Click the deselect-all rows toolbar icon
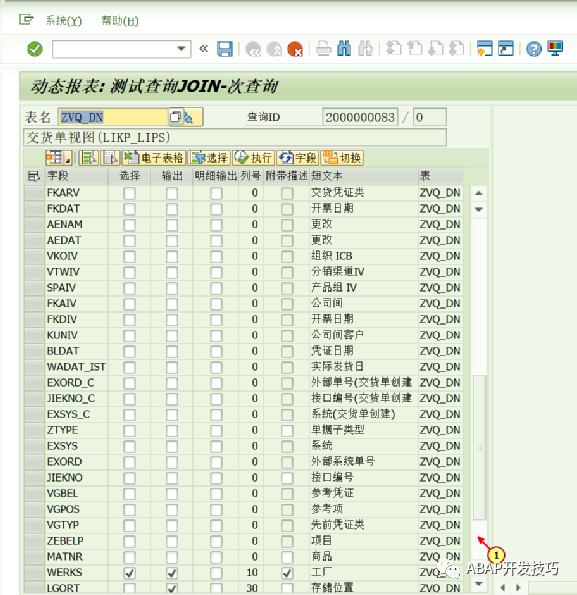Image resolution: width=577 pixels, height=595 pixels. [x=110, y=158]
